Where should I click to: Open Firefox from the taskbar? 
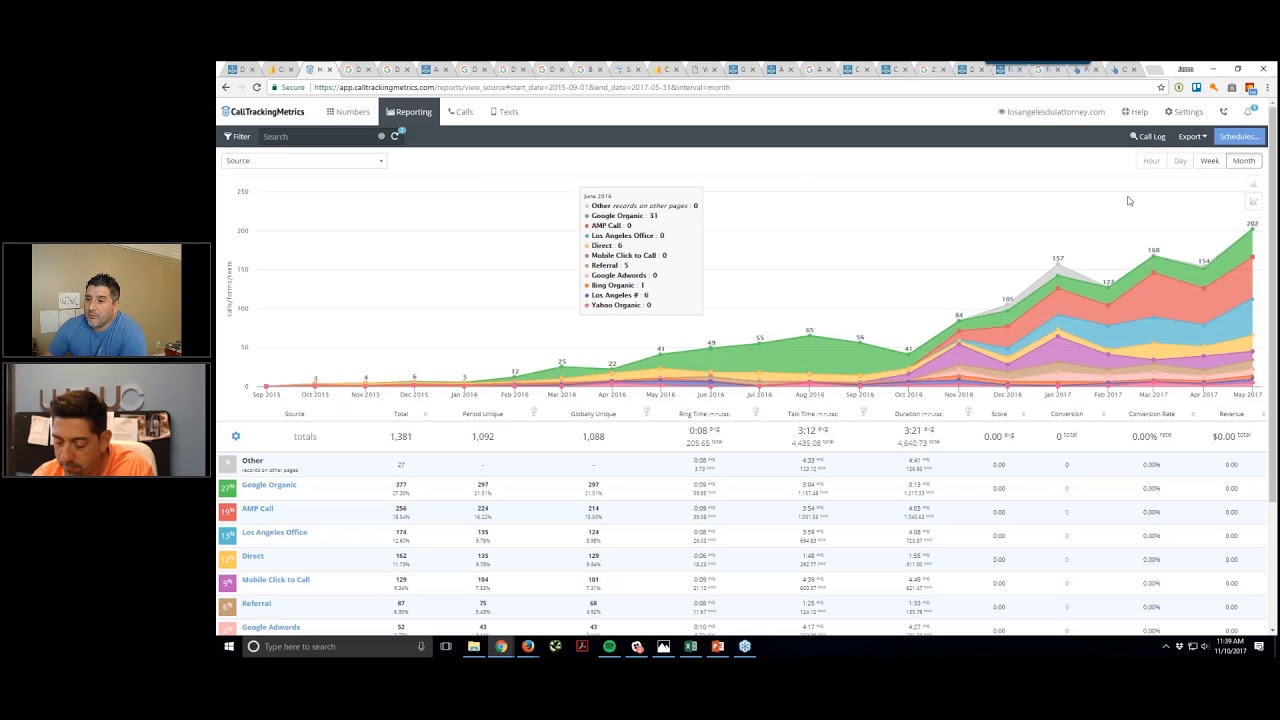click(x=528, y=647)
